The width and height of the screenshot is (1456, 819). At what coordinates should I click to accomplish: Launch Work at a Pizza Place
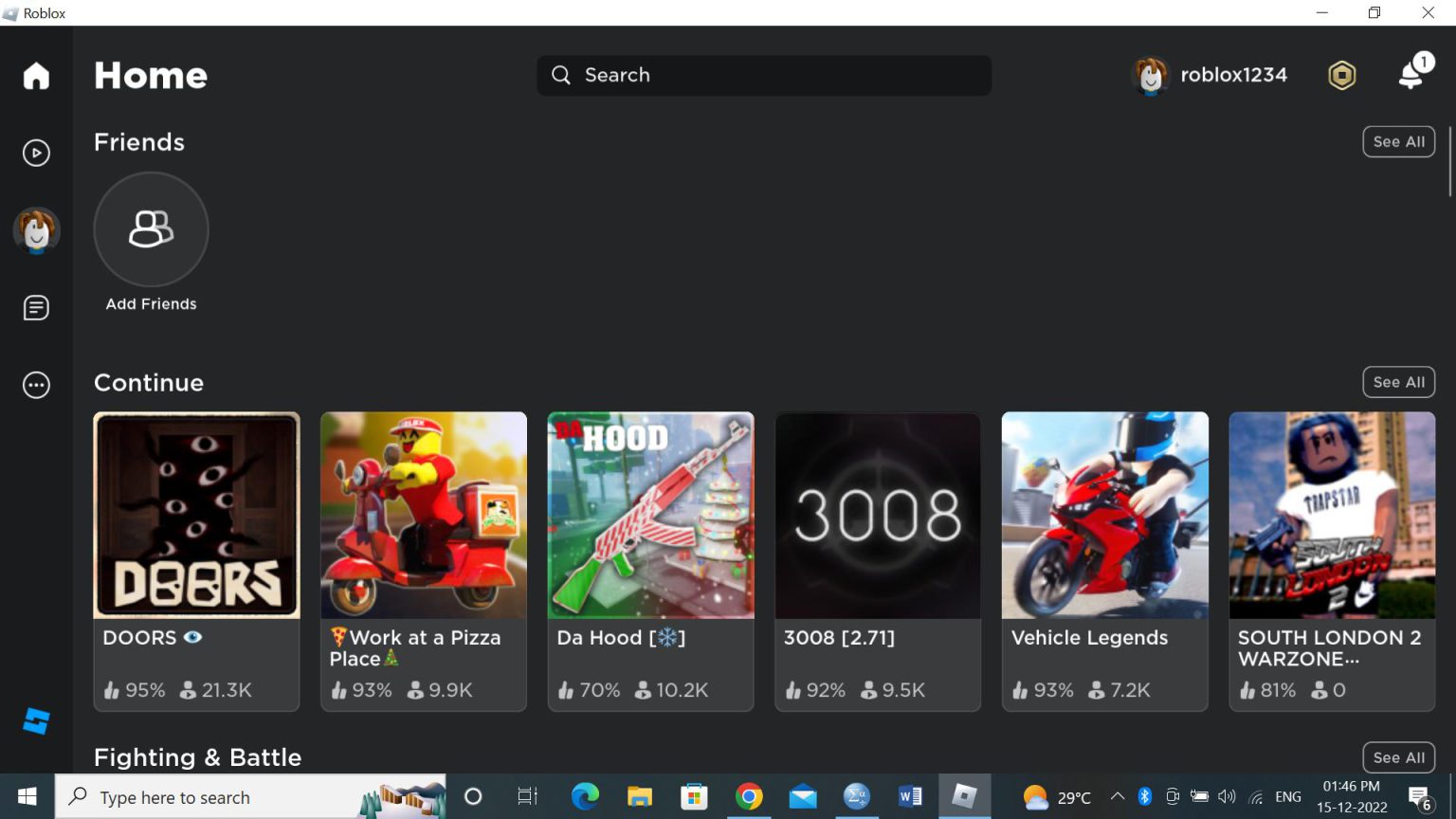(423, 515)
